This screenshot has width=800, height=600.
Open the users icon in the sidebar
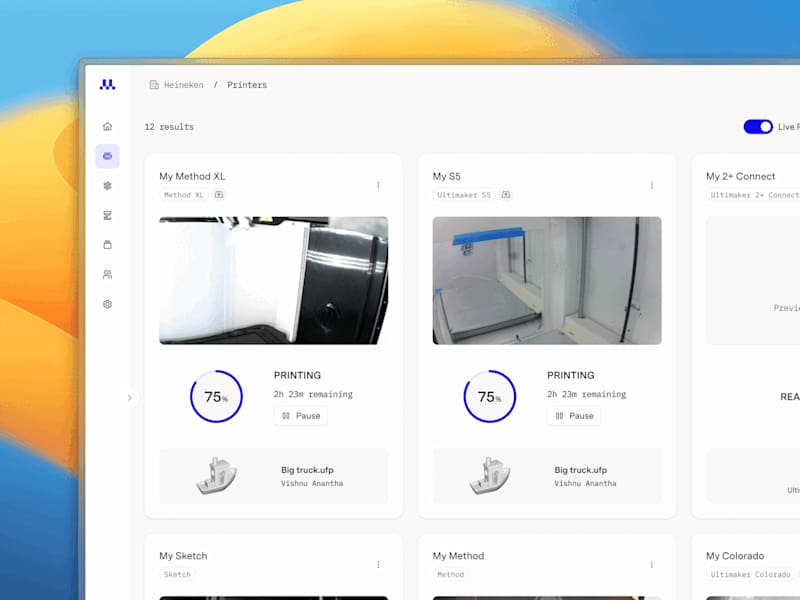(x=107, y=274)
